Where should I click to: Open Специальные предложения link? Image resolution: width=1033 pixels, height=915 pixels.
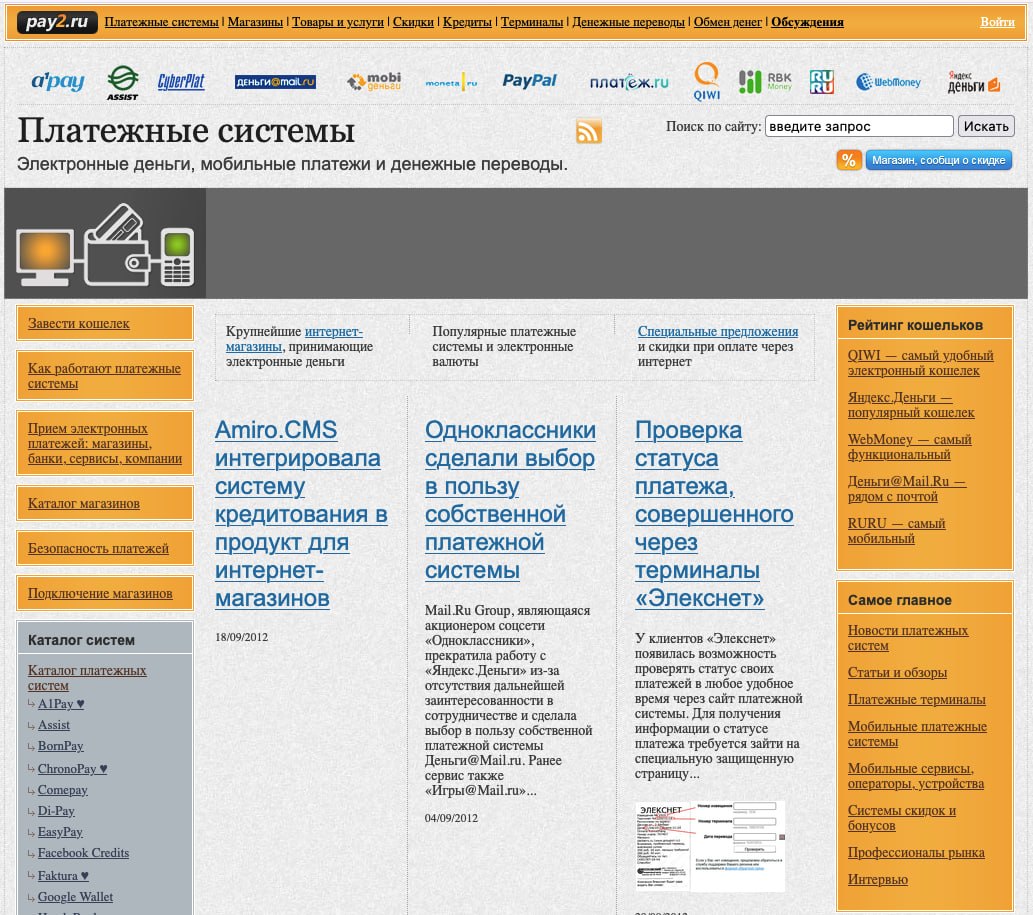(x=718, y=331)
